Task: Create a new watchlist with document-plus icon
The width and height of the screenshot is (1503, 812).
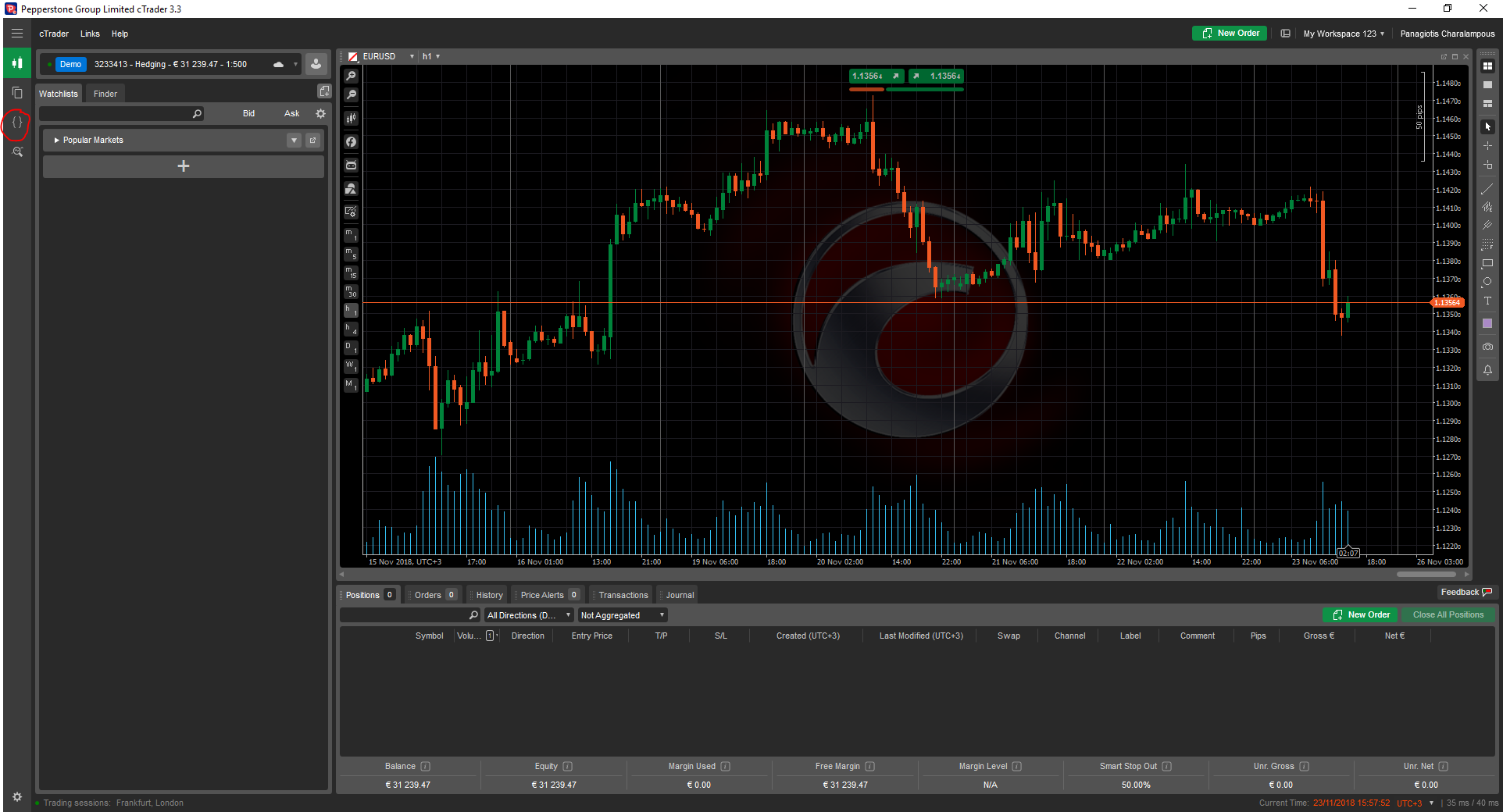Action: pos(324,91)
